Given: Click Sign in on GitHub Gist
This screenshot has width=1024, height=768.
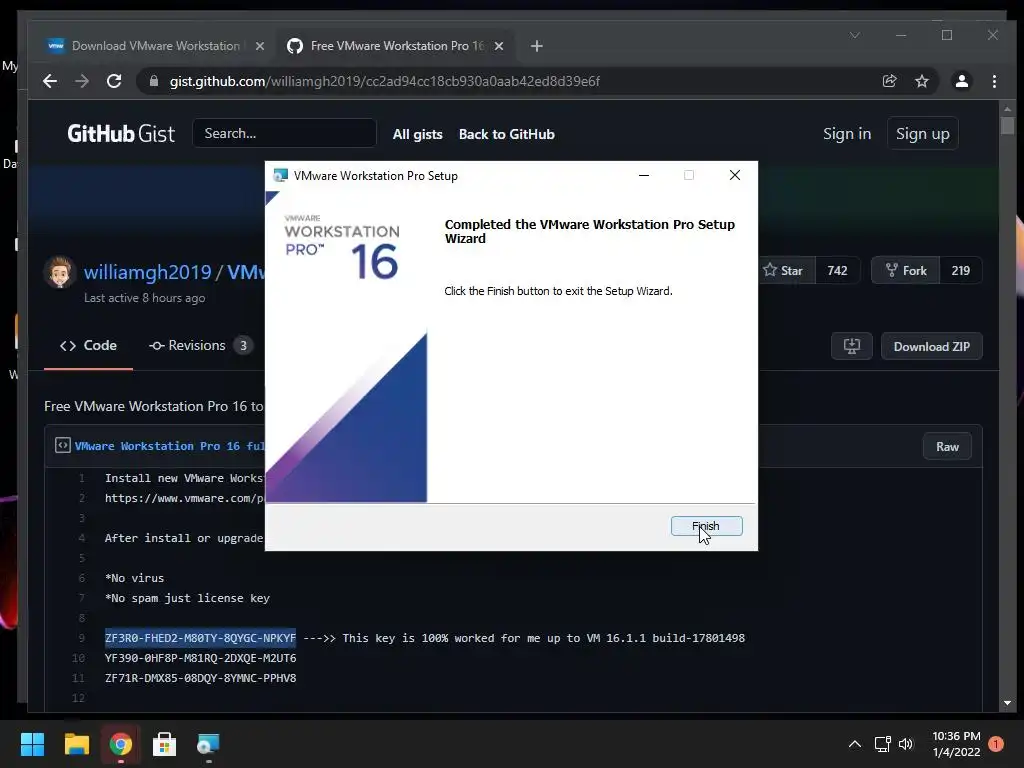Looking at the screenshot, I should click(x=846, y=133).
